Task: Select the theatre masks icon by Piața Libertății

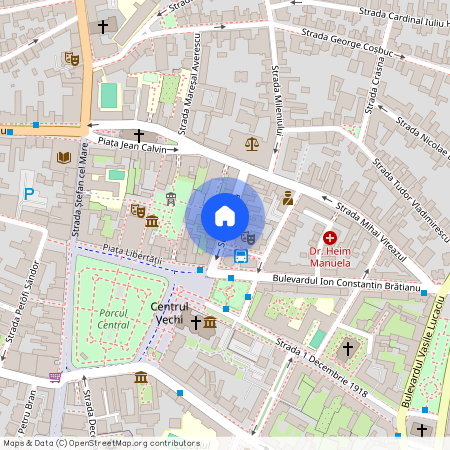Action: coord(138,211)
